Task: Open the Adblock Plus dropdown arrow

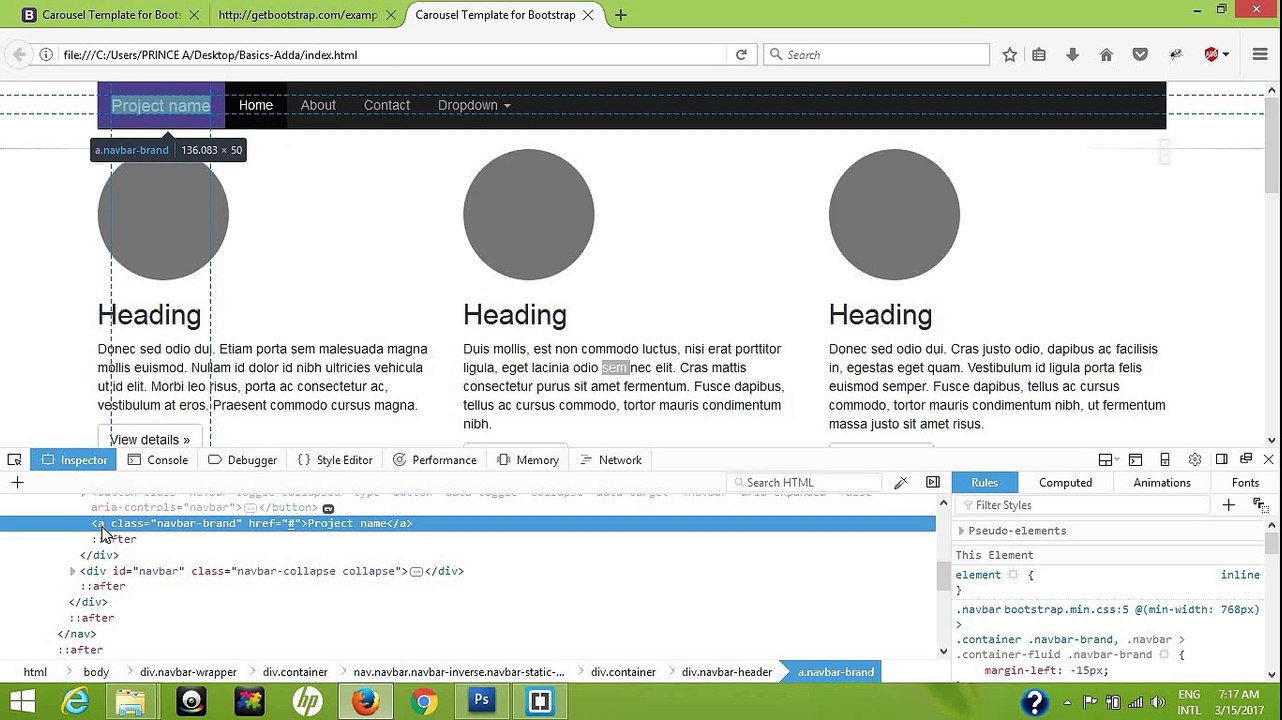Action: click(1226, 55)
